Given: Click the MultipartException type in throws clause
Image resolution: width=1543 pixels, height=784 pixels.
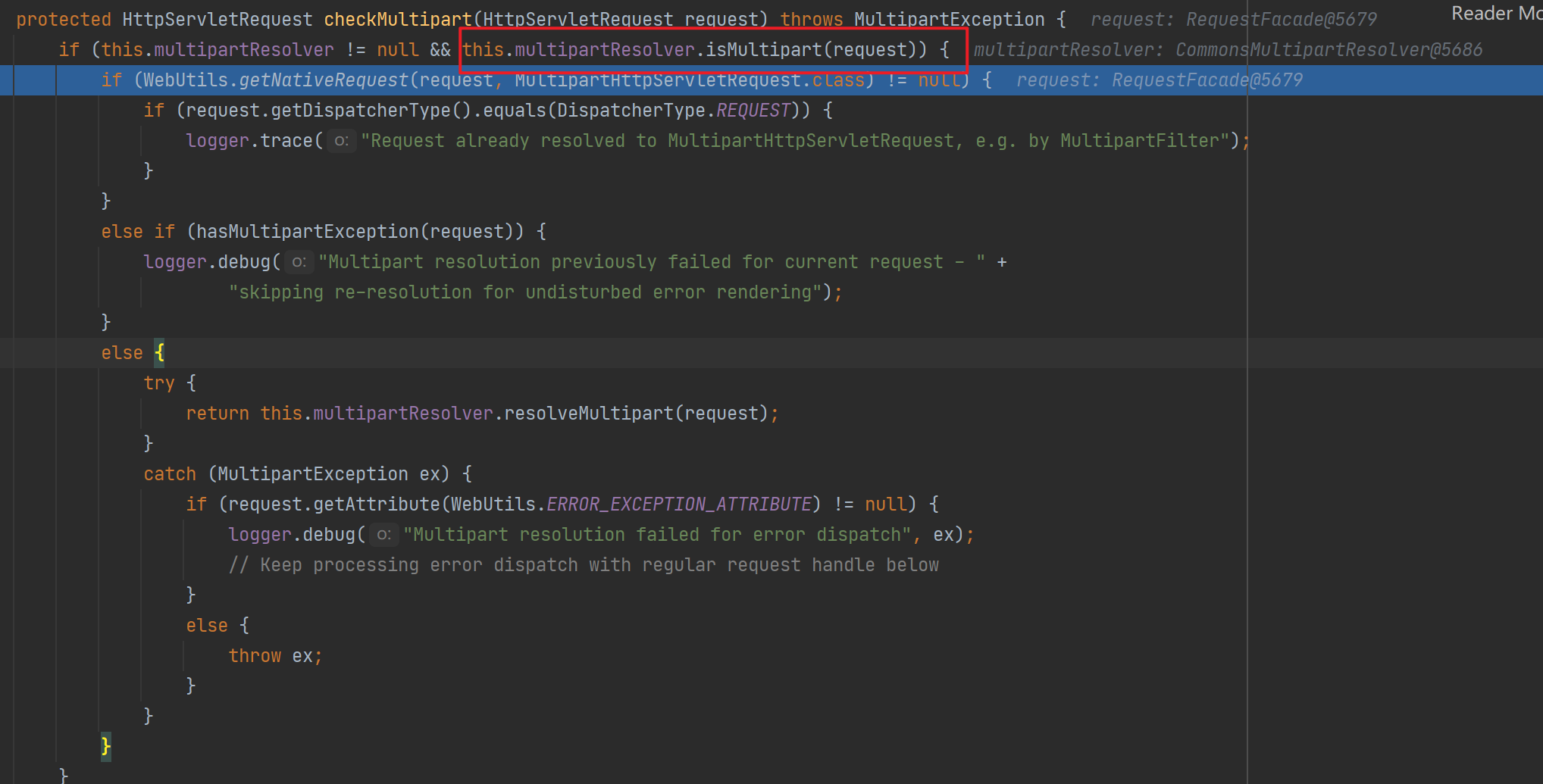Looking at the screenshot, I should coord(949,20).
